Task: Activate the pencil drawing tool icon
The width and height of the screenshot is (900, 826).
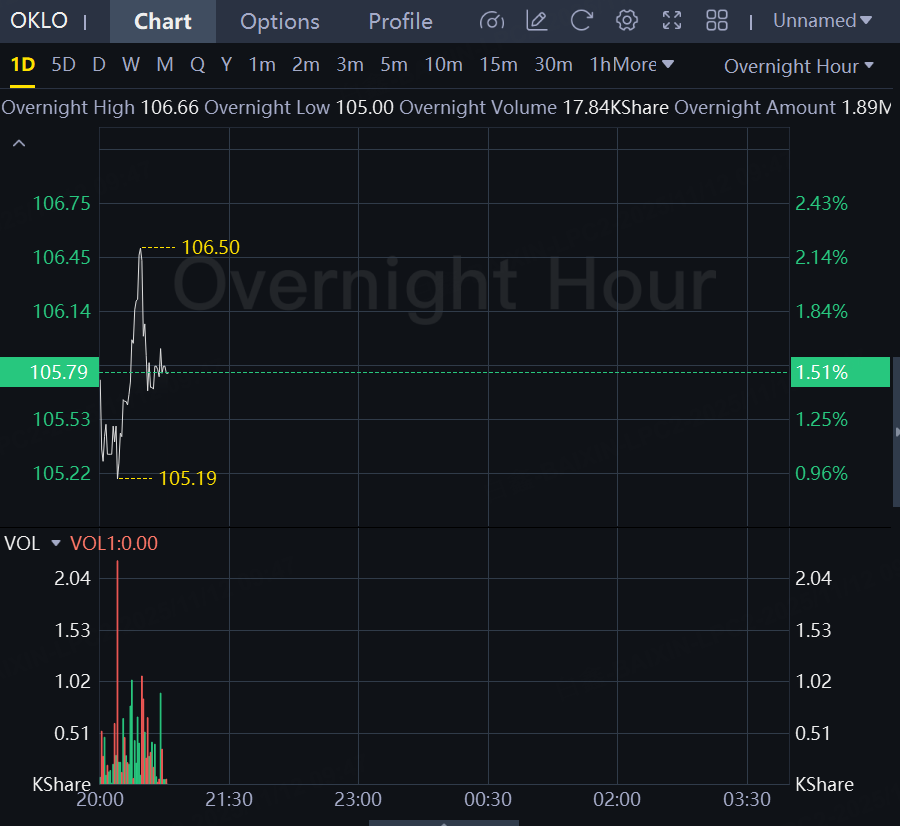Action: point(537,21)
